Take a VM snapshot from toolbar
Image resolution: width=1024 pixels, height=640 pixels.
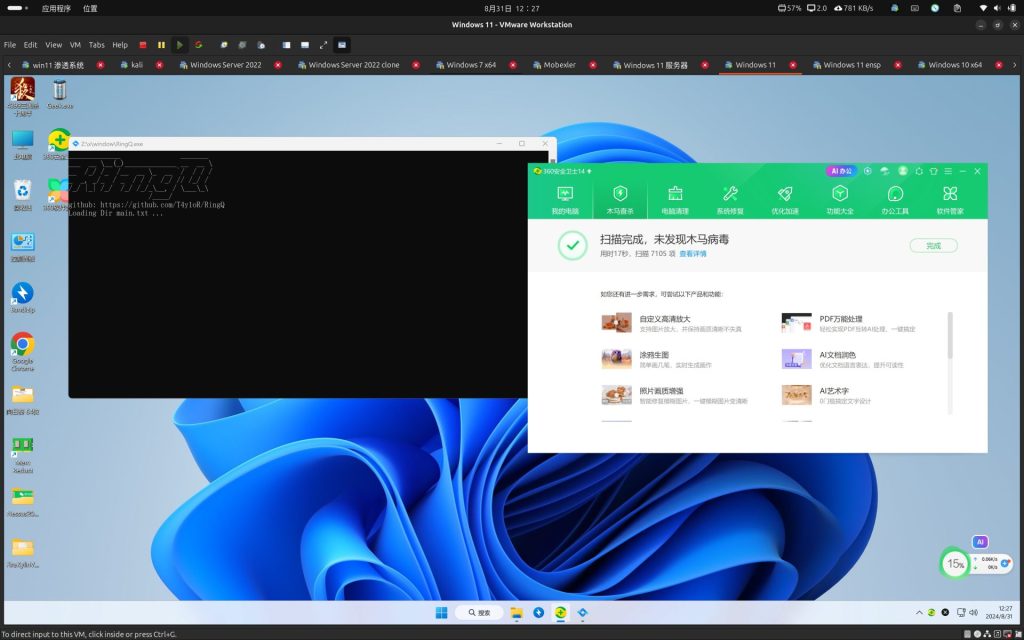tap(224, 45)
